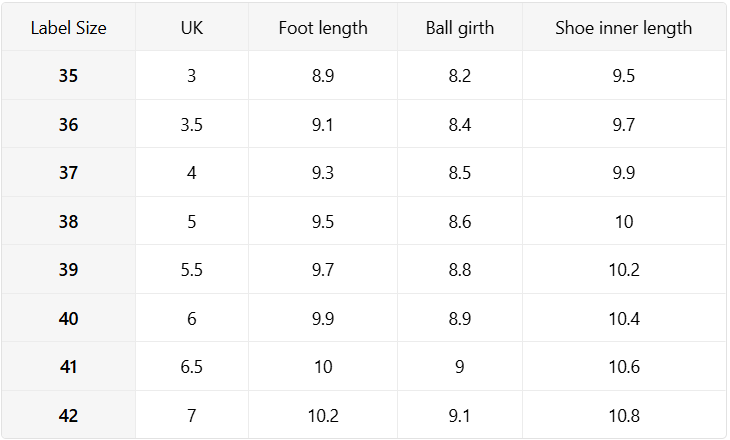Select the Shoe inner length header
Screen dimensions: 730x440
623,27
